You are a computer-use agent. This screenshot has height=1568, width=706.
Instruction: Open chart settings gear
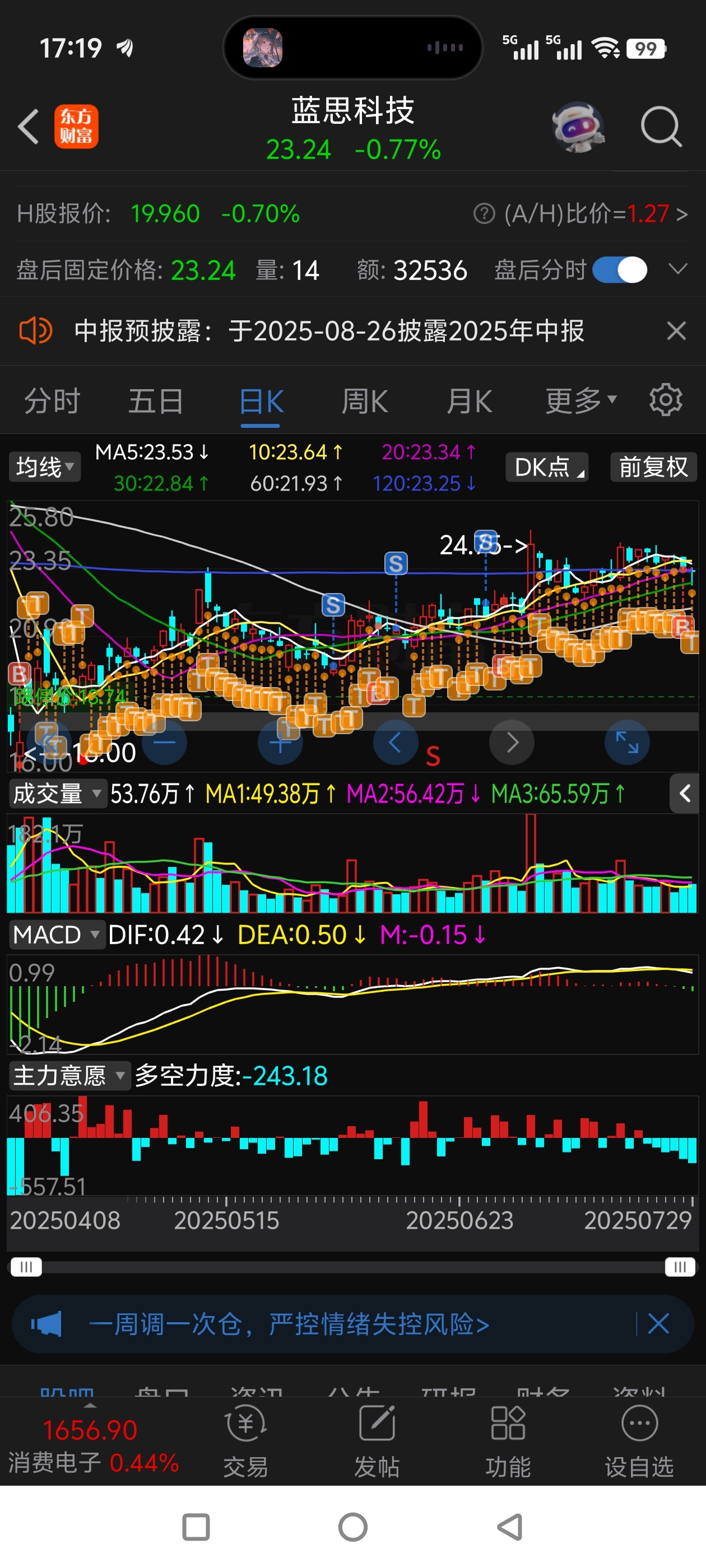coord(665,400)
